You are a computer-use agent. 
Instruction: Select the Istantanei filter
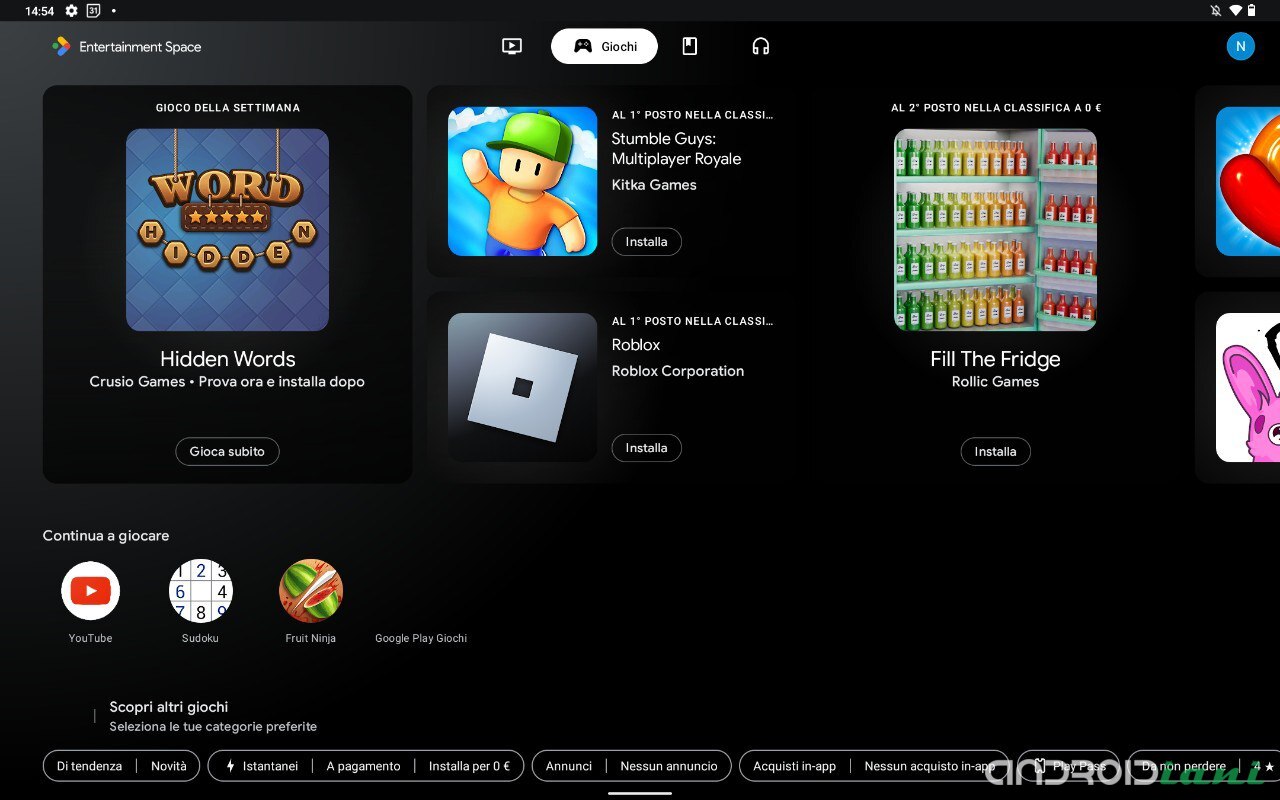coord(261,766)
